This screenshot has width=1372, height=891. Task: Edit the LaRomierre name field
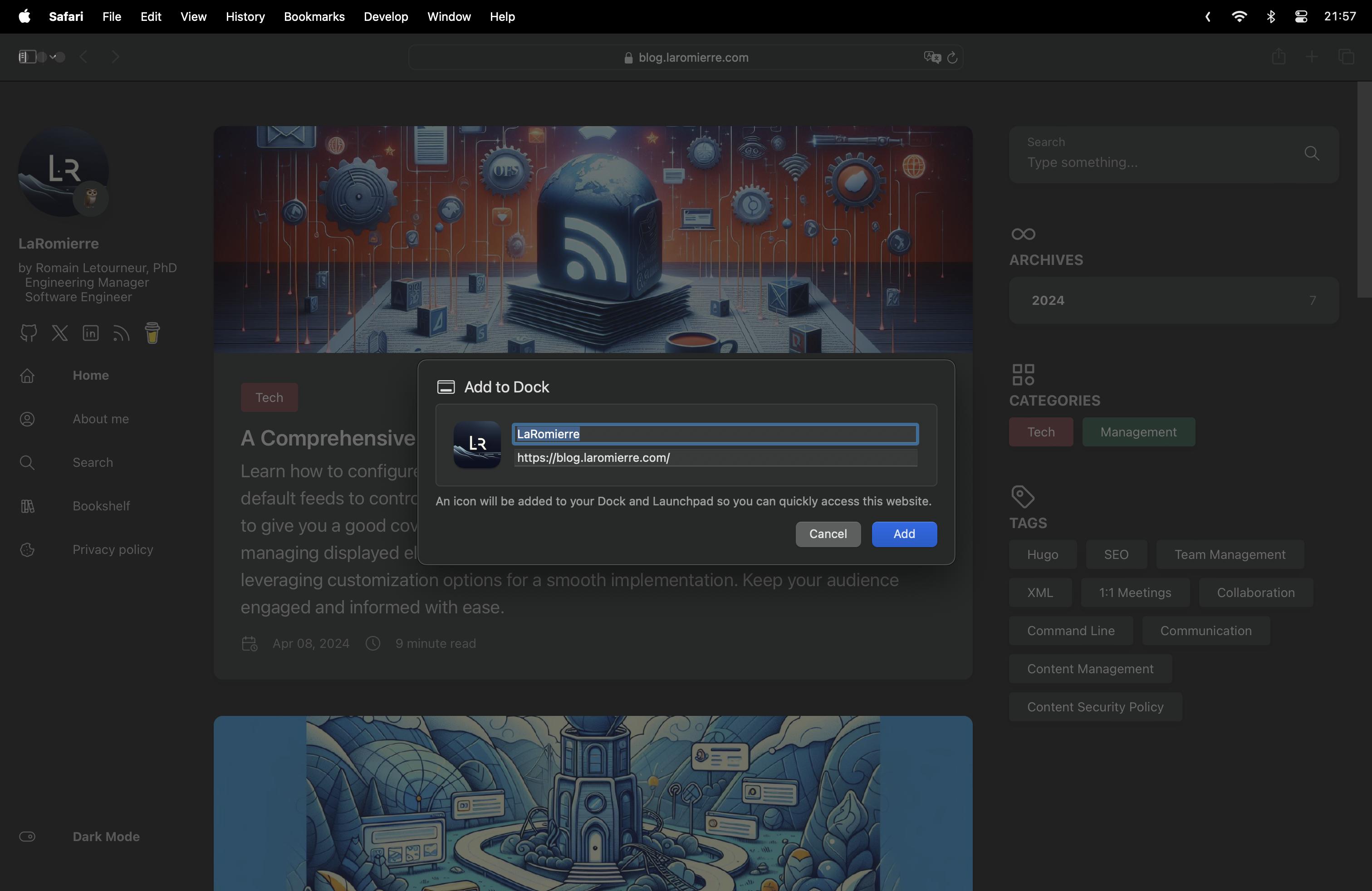[x=715, y=434]
